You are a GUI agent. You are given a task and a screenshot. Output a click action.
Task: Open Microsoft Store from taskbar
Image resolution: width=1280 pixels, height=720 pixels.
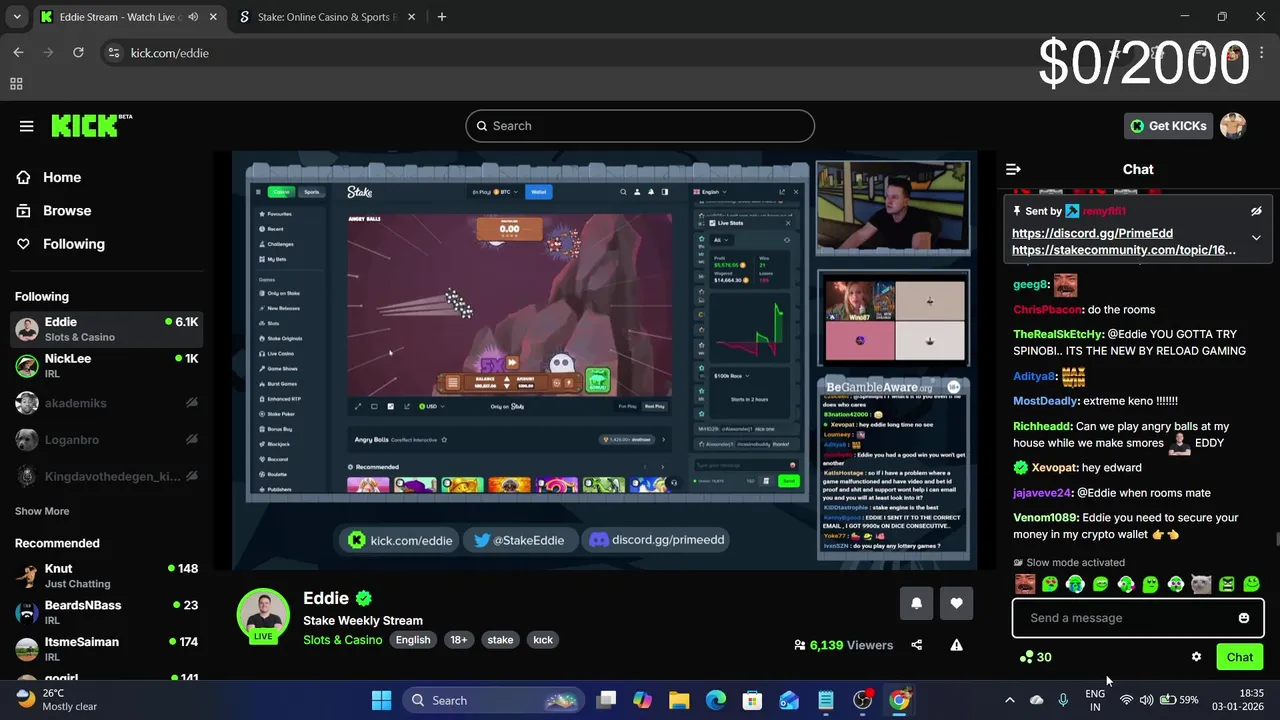(x=752, y=700)
